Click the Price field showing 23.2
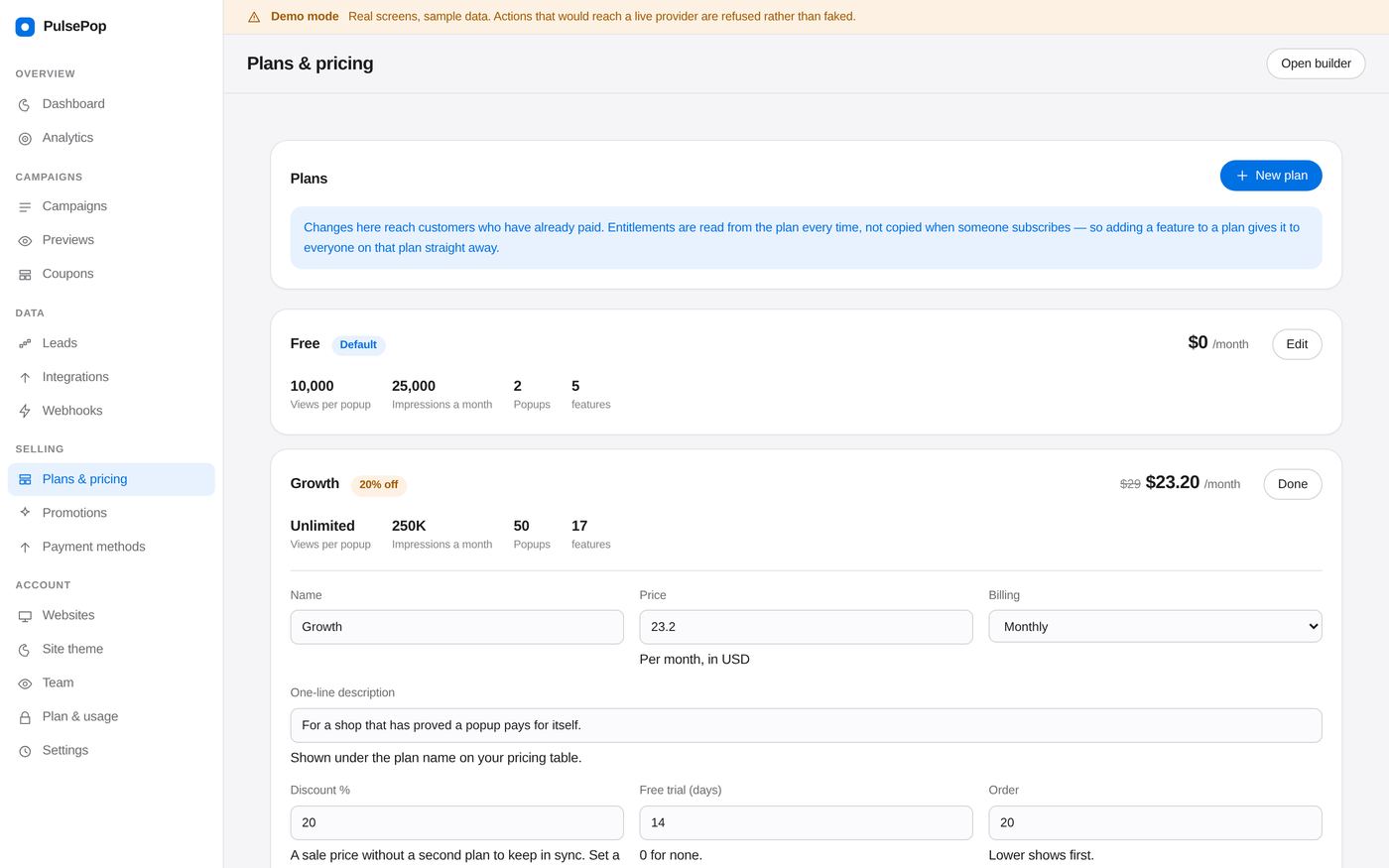The image size is (1389, 868). (806, 627)
